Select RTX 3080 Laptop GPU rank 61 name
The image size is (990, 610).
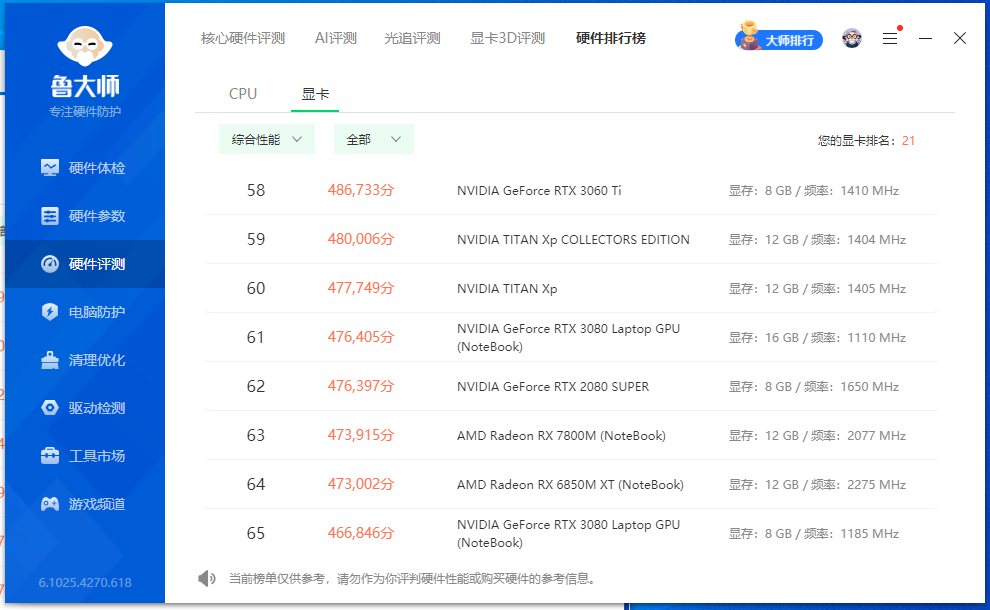click(568, 337)
